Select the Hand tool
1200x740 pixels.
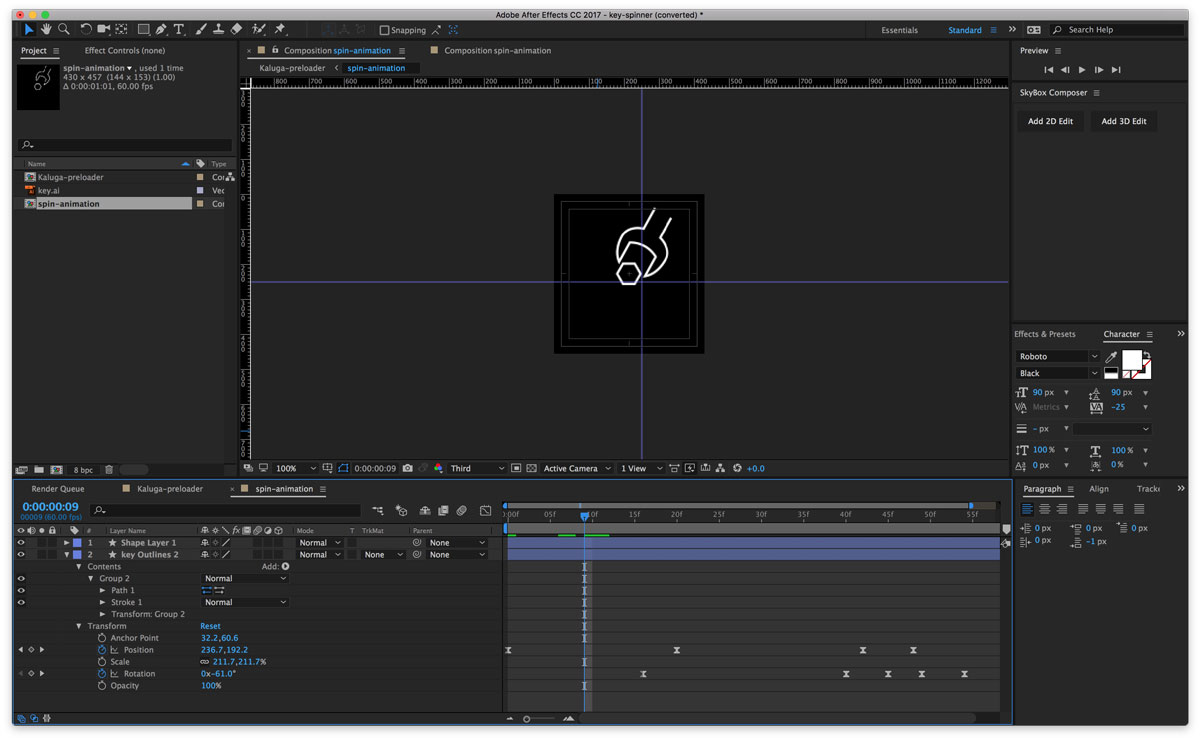(x=47, y=30)
